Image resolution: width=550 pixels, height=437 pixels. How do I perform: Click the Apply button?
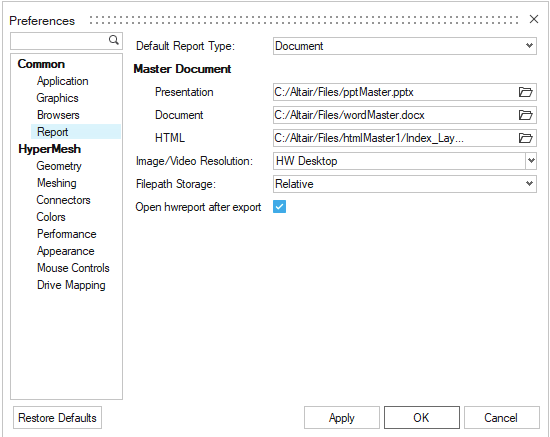342,418
